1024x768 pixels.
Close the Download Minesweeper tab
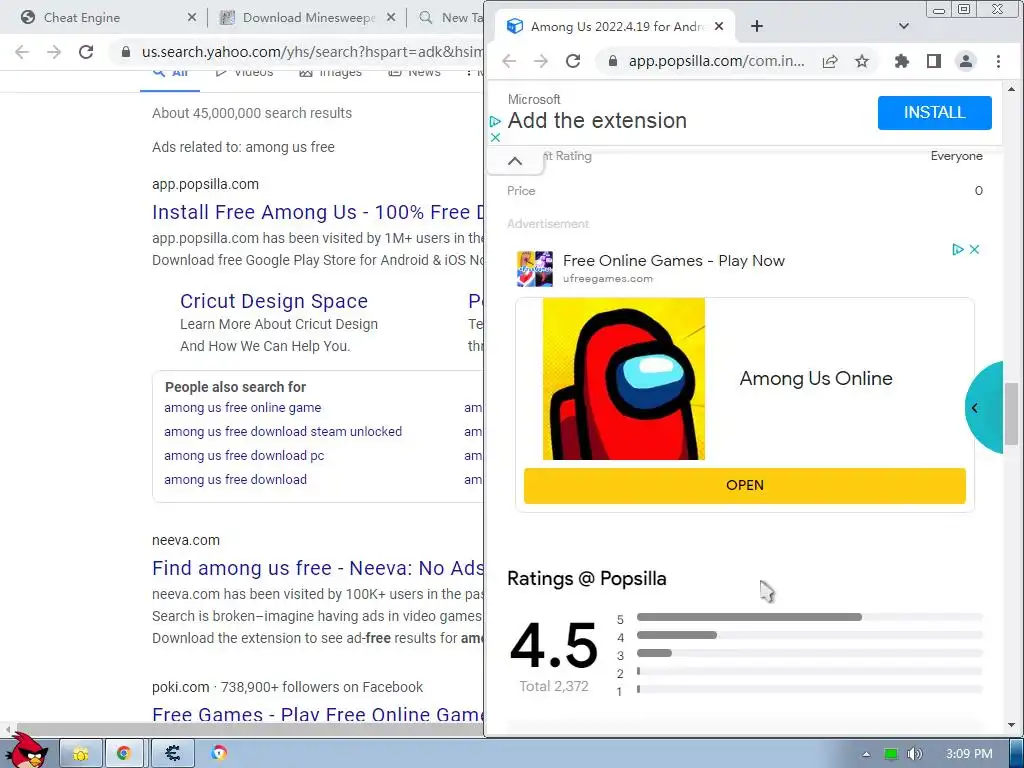[x=391, y=18]
